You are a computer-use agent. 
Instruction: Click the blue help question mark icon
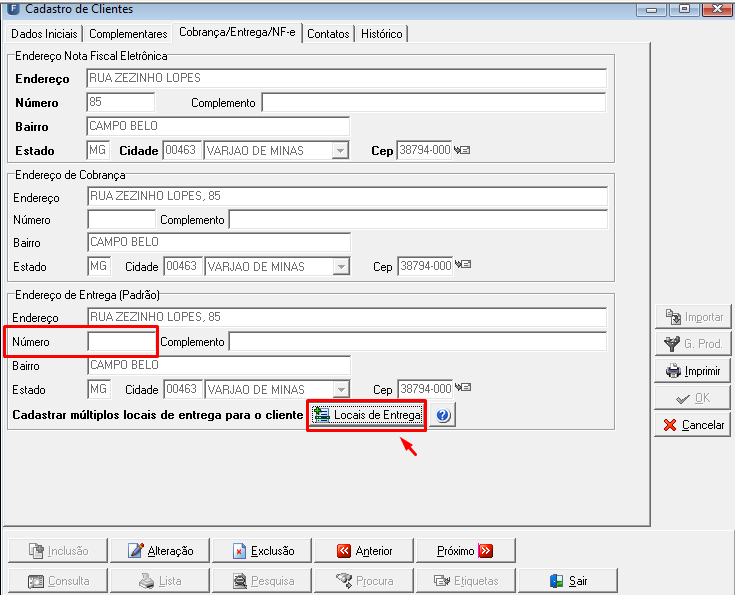(442, 415)
